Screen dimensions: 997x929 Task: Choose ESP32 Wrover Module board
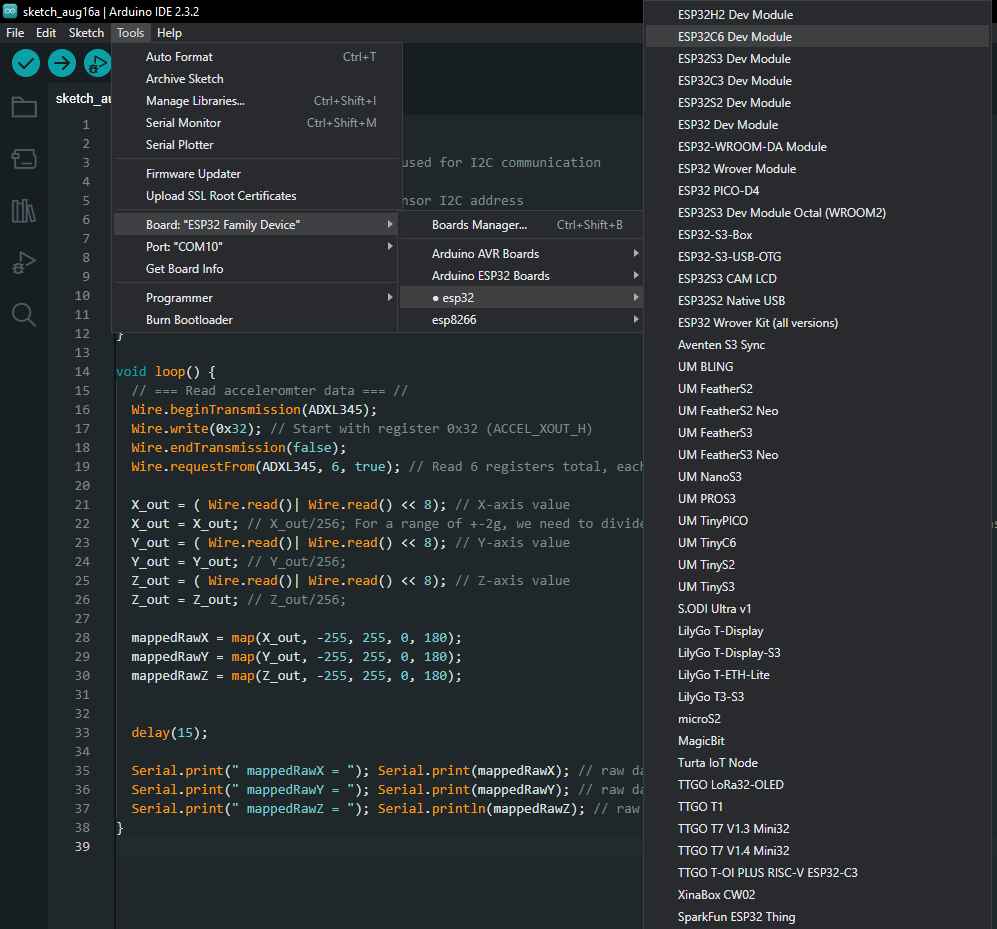(736, 169)
